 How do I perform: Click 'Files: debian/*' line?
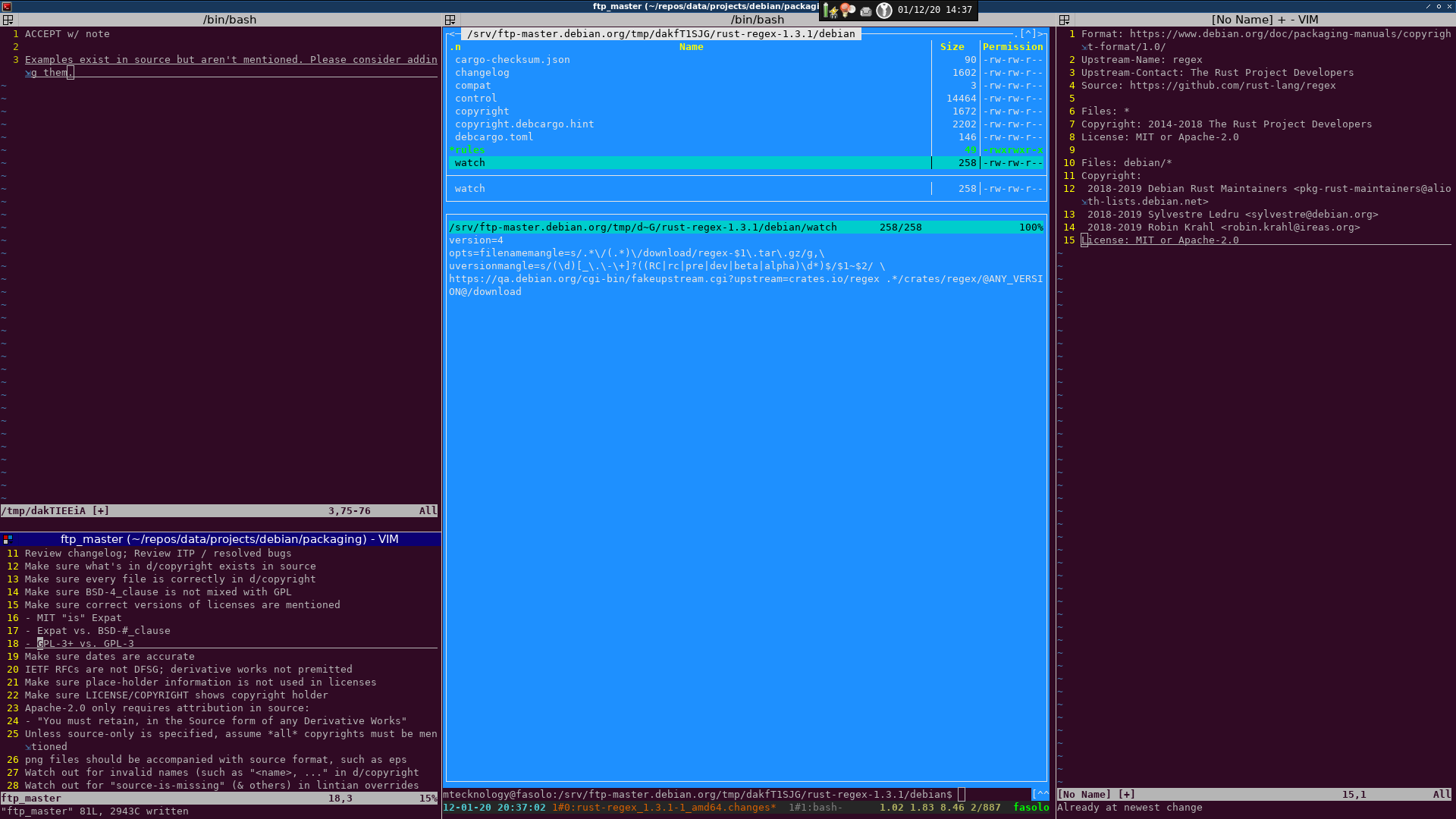coord(1126,163)
